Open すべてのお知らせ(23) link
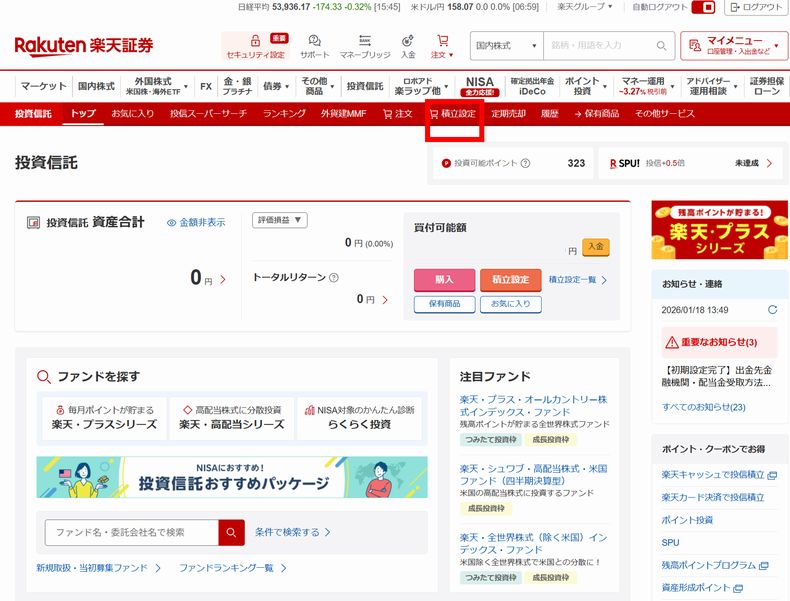The height and width of the screenshot is (601, 790). 703,407
